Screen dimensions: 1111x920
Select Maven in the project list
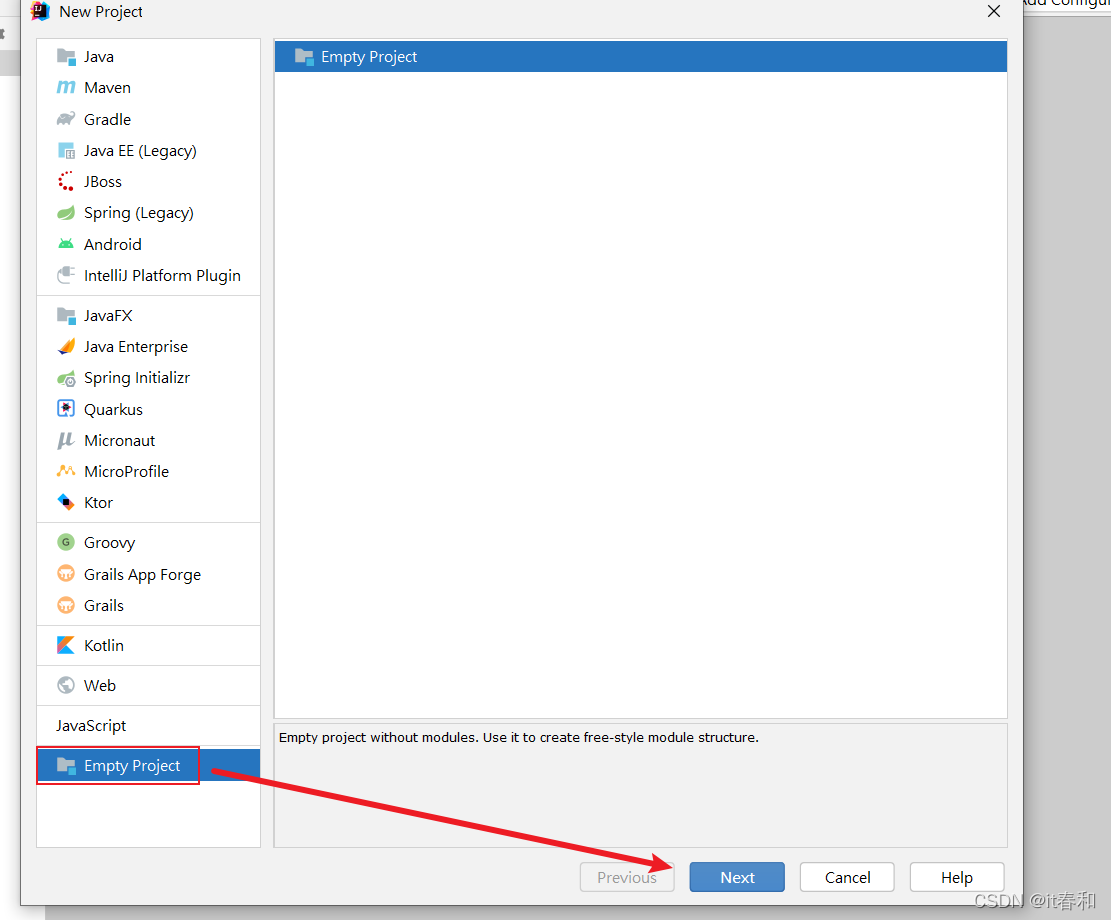tap(148, 87)
